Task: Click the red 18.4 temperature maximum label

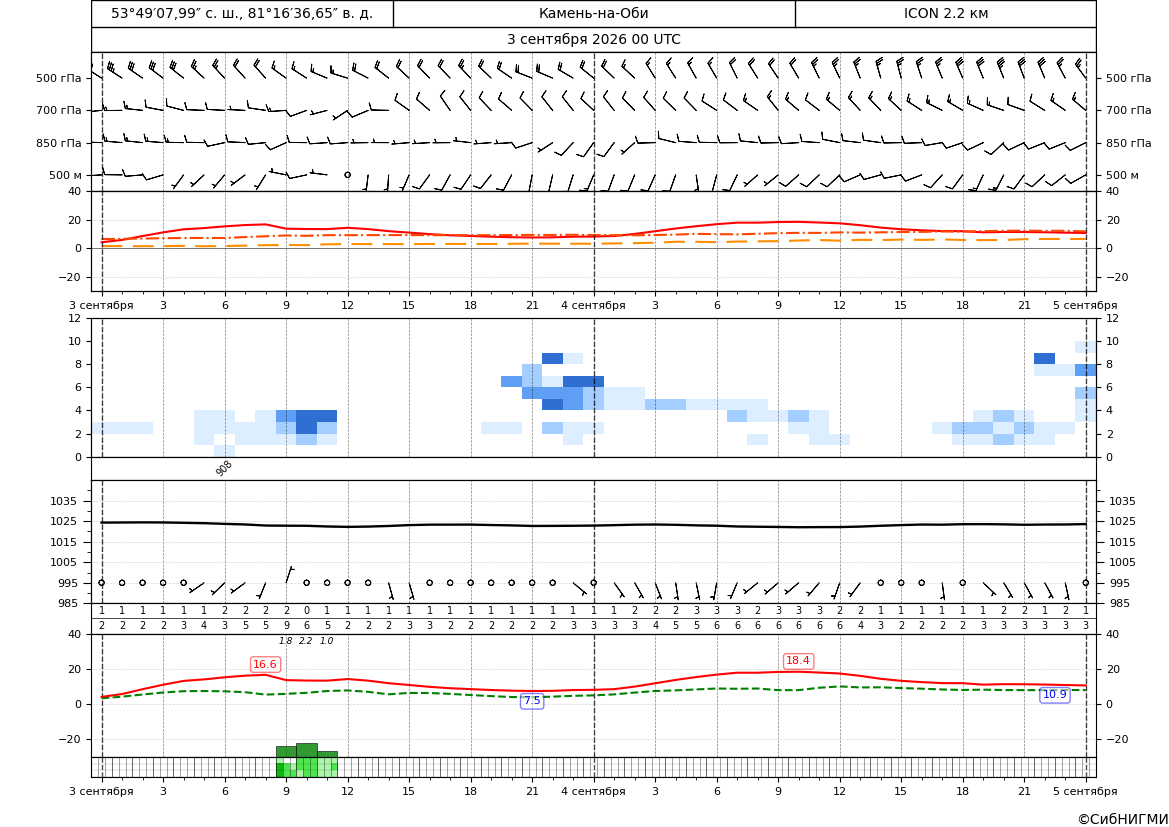Action: coord(798,661)
